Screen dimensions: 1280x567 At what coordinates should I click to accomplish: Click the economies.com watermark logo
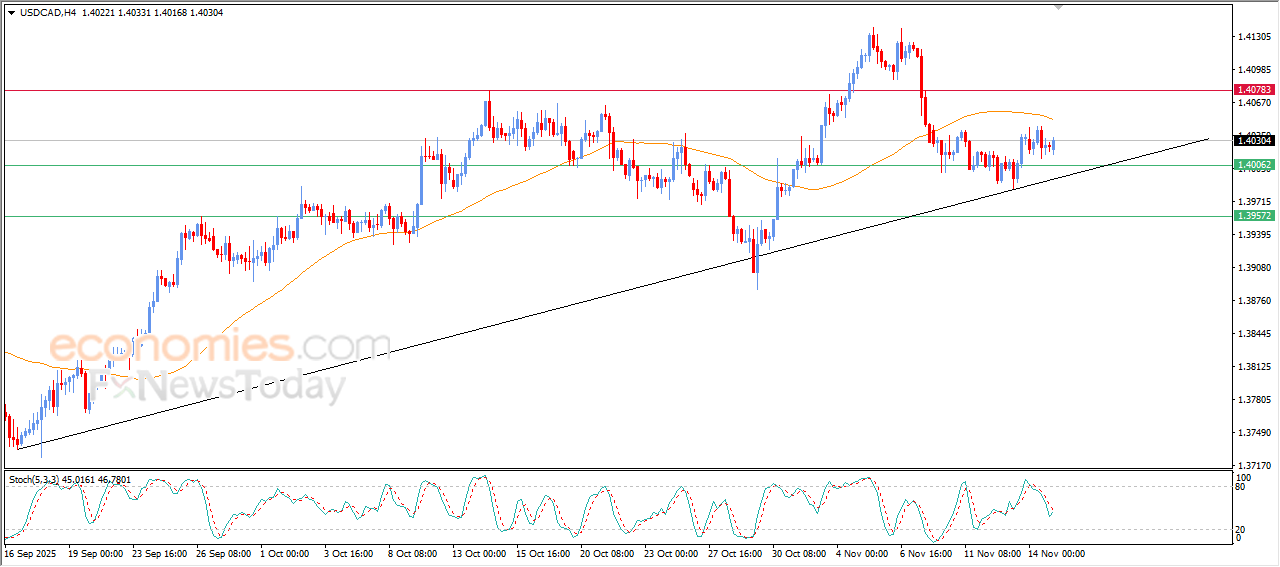click(220, 347)
